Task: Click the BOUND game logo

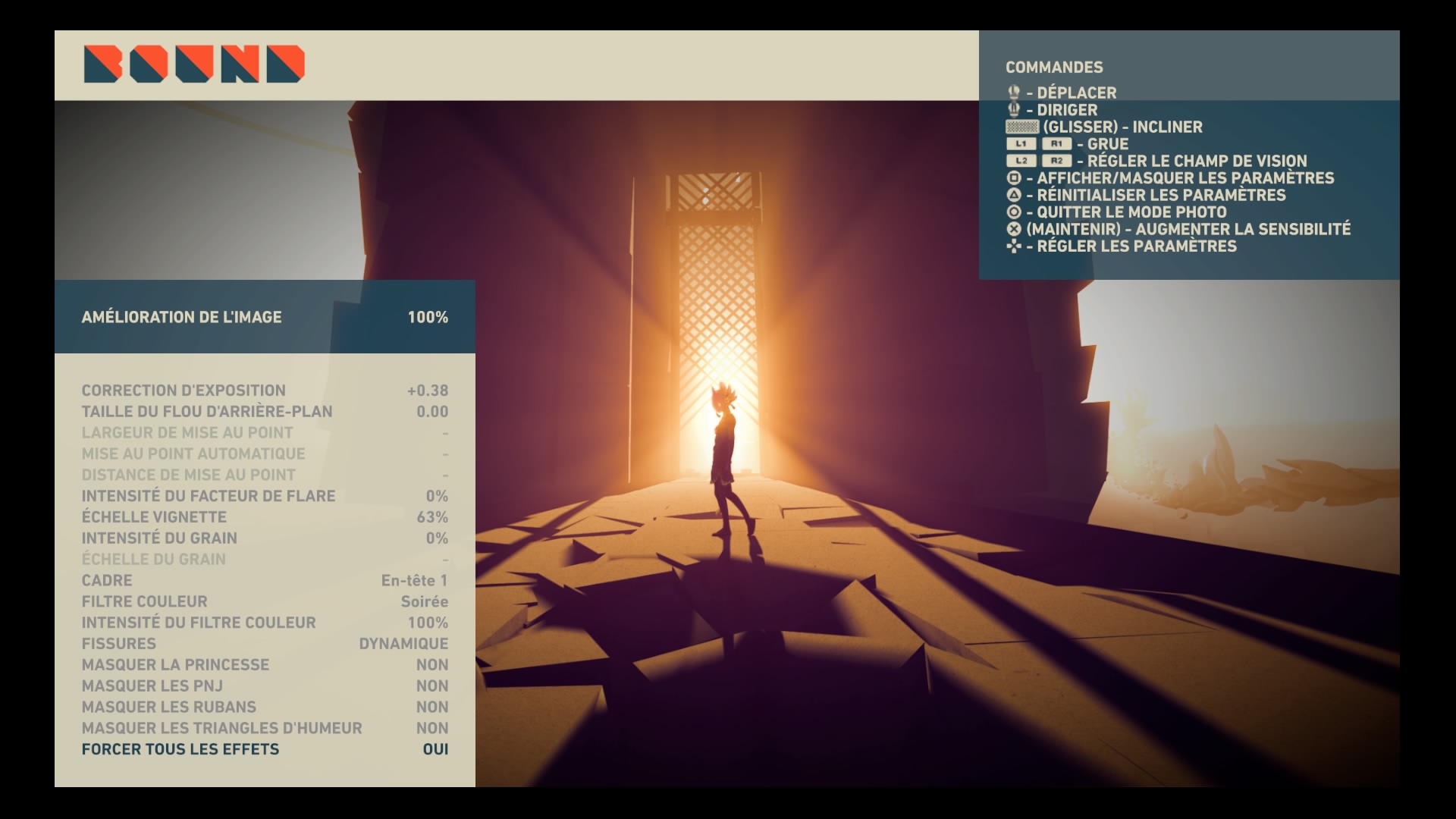Action: (194, 64)
